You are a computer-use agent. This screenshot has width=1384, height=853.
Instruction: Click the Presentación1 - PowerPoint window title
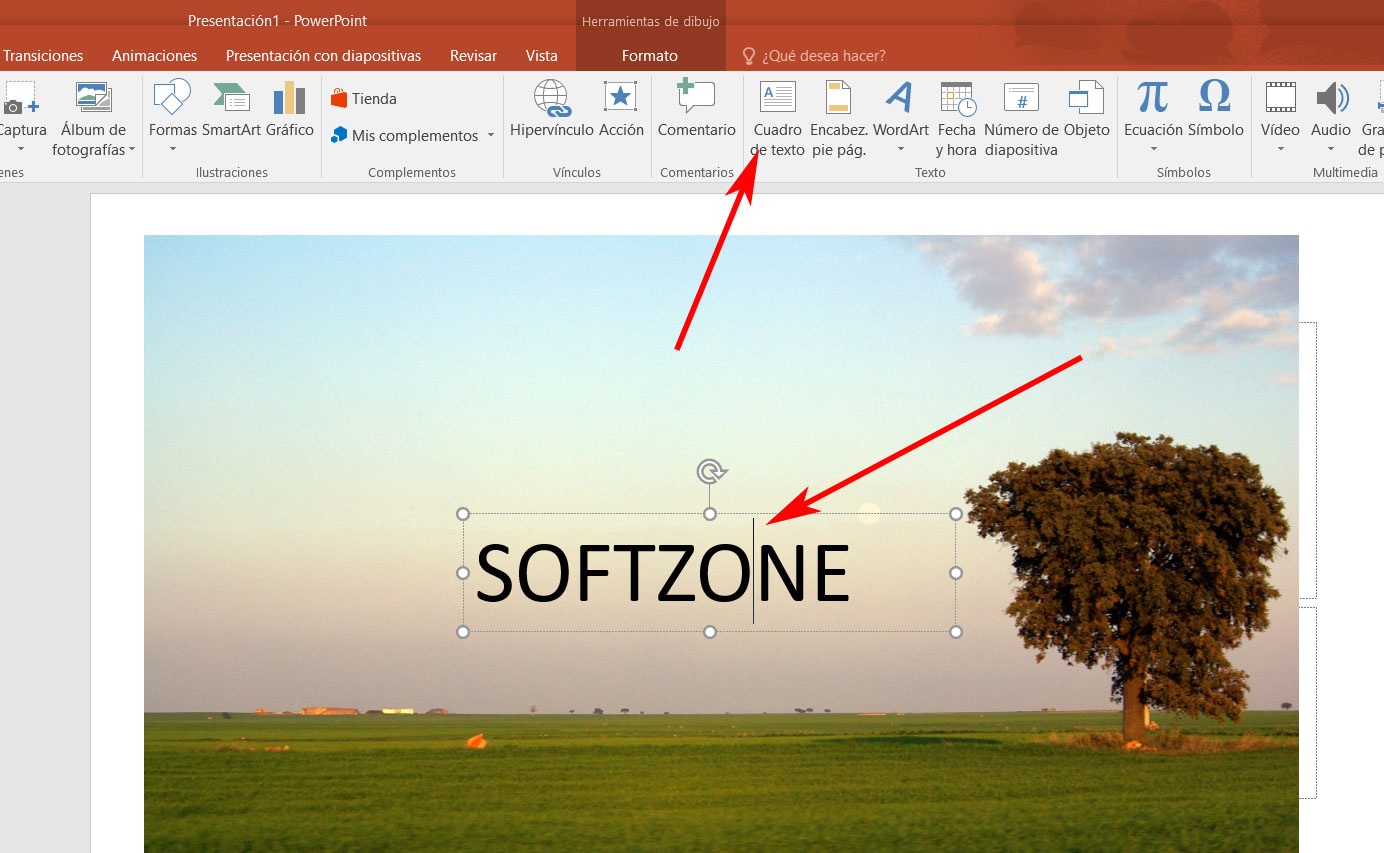tap(277, 21)
